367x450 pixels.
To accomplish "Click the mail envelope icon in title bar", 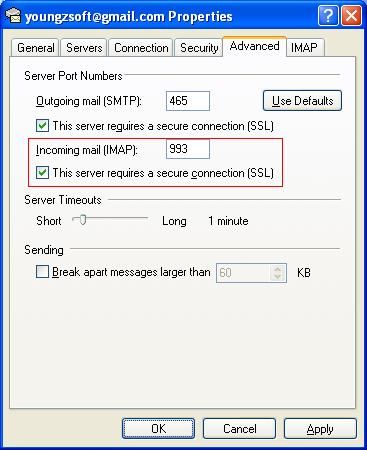I will (x=13, y=16).
